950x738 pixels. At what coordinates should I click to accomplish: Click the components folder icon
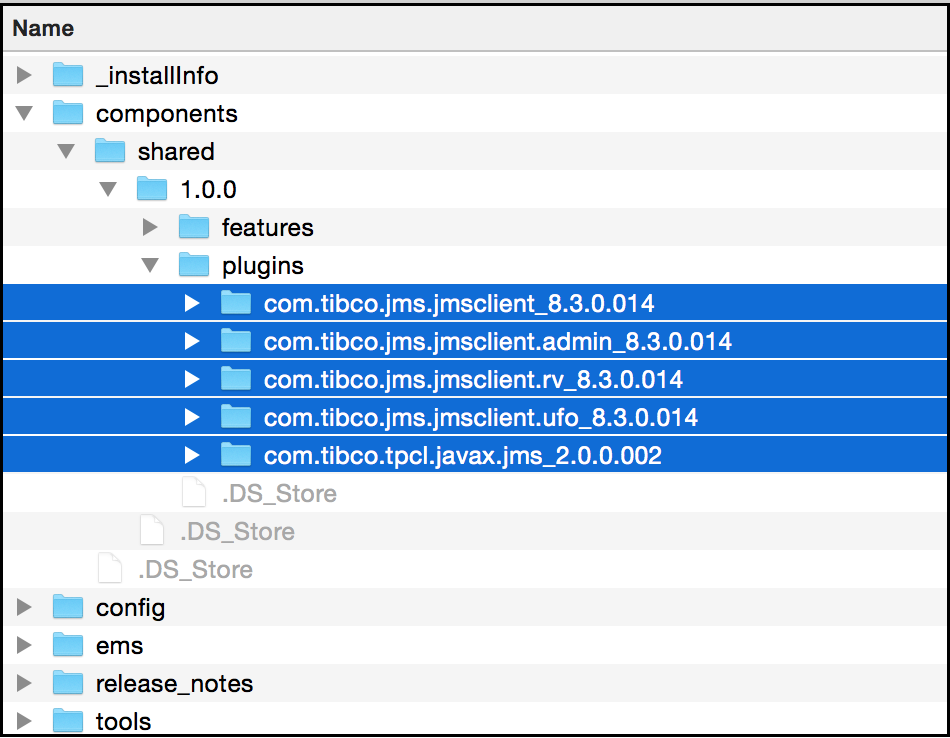click(67, 113)
